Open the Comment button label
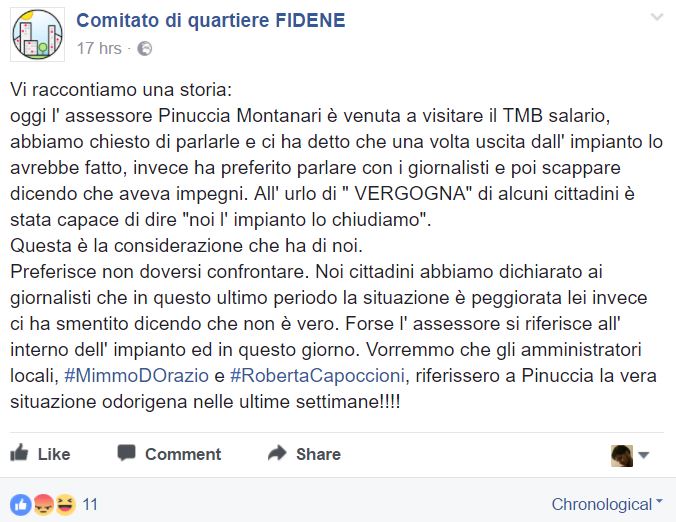This screenshot has width=676, height=522. (183, 454)
